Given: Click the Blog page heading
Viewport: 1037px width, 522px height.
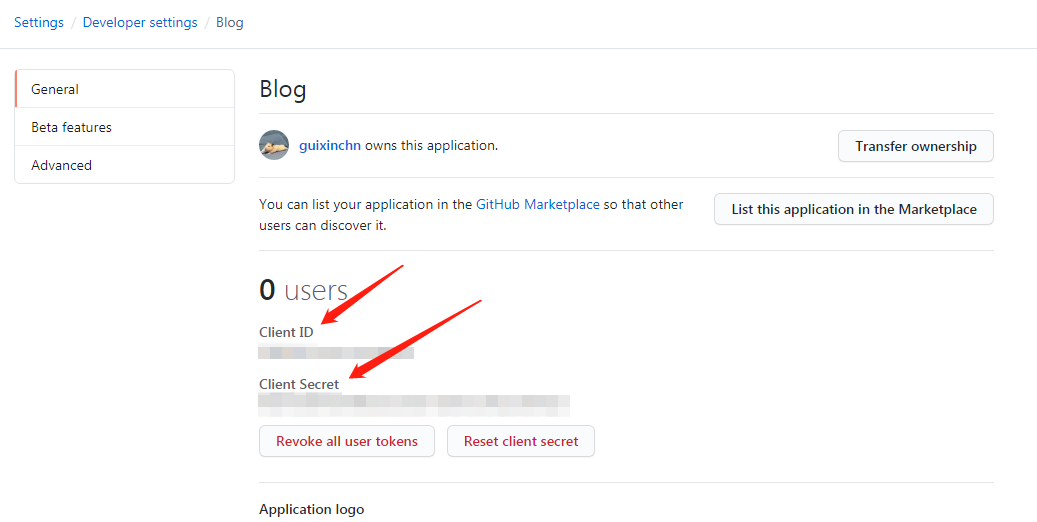Looking at the screenshot, I should pyautogui.click(x=283, y=89).
